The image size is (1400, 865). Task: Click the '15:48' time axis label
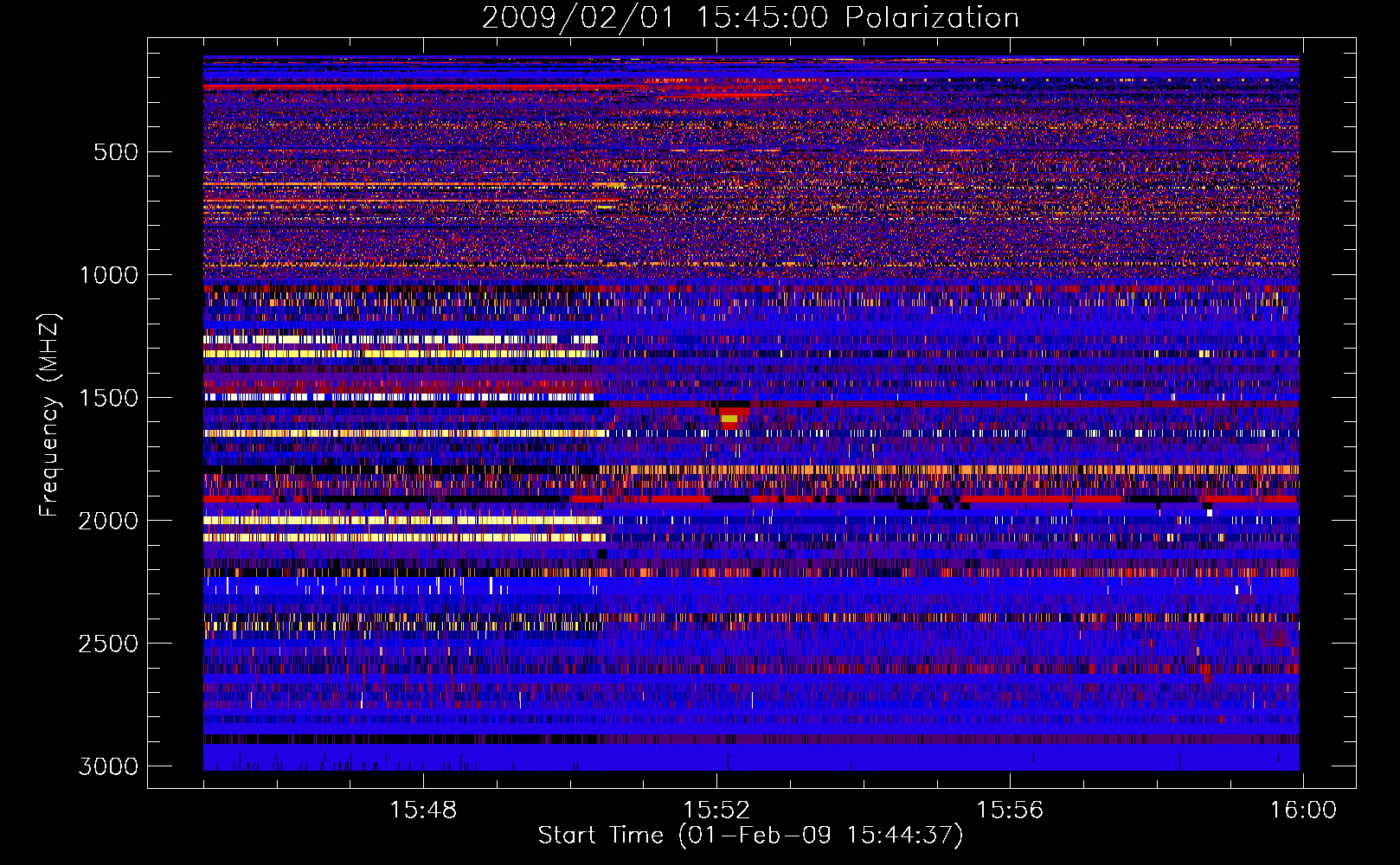click(423, 811)
